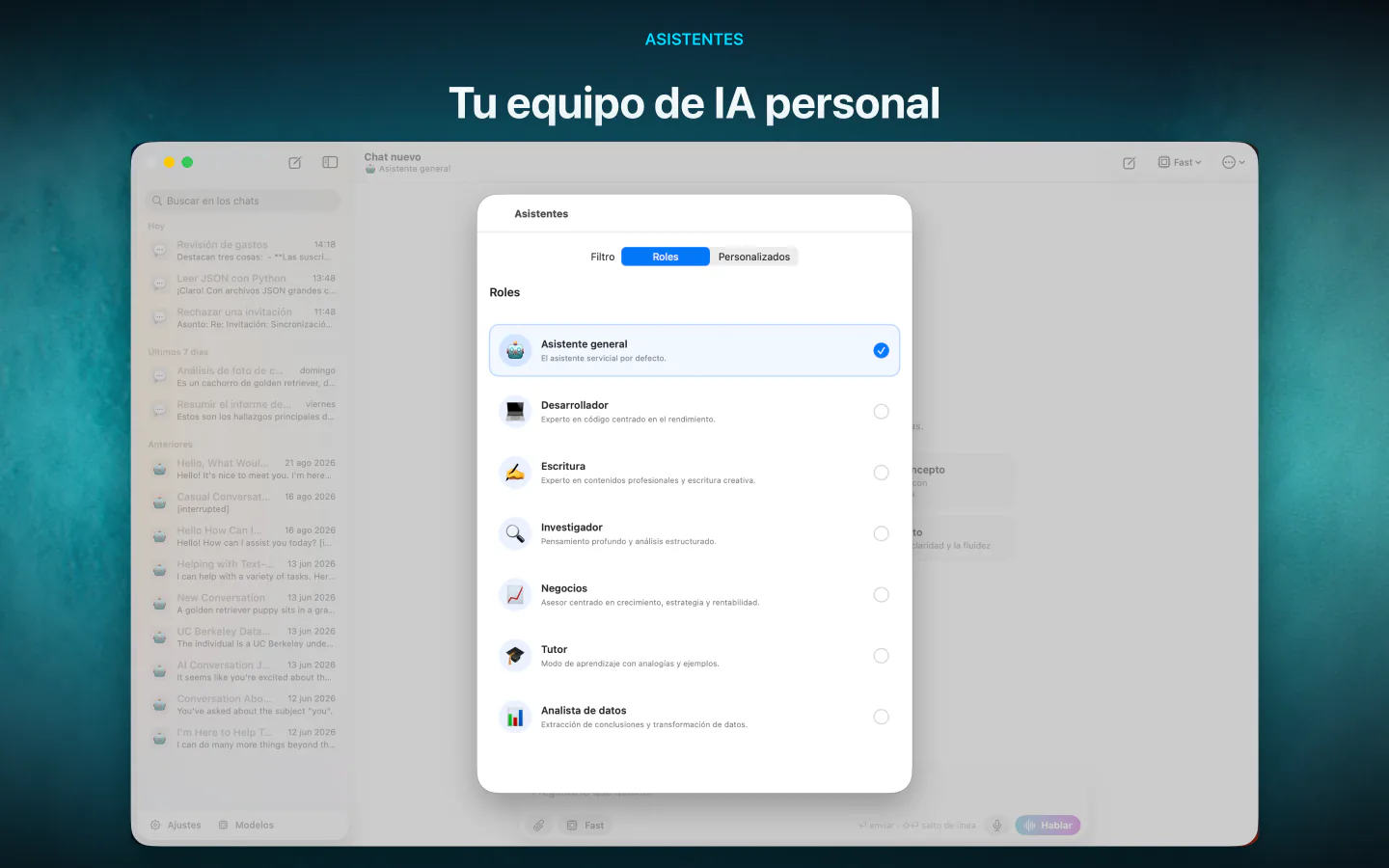
Task: Select the Investigador radio button
Action: (881, 533)
